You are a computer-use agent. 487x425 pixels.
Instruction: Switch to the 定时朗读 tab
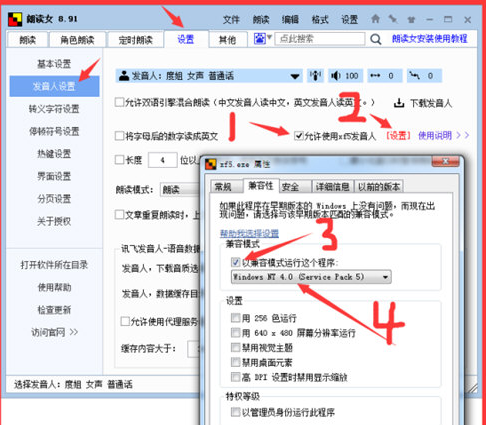point(135,40)
